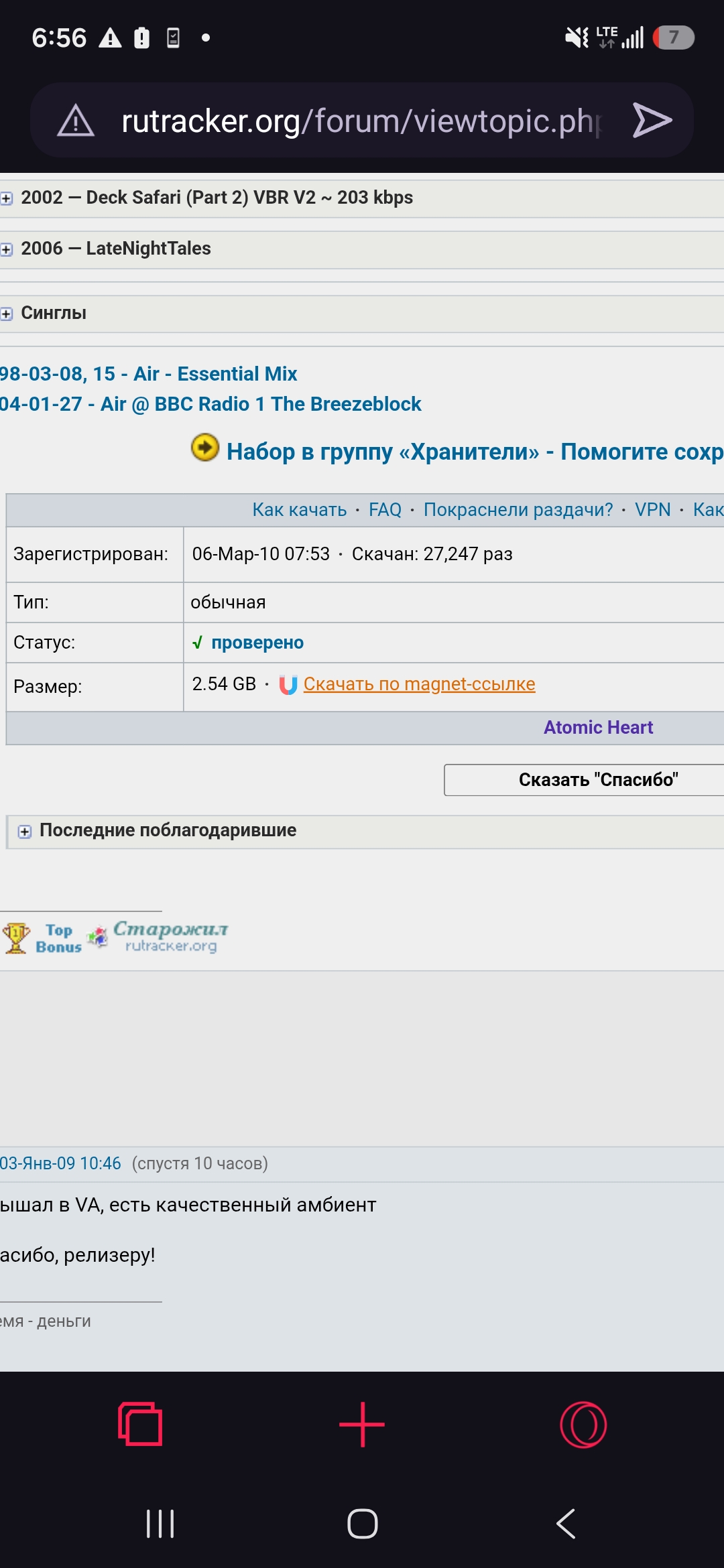The image size is (724, 1568).
Task: Open Air @ BBC Radio 1 The Breezeblock link
Action: (x=210, y=404)
